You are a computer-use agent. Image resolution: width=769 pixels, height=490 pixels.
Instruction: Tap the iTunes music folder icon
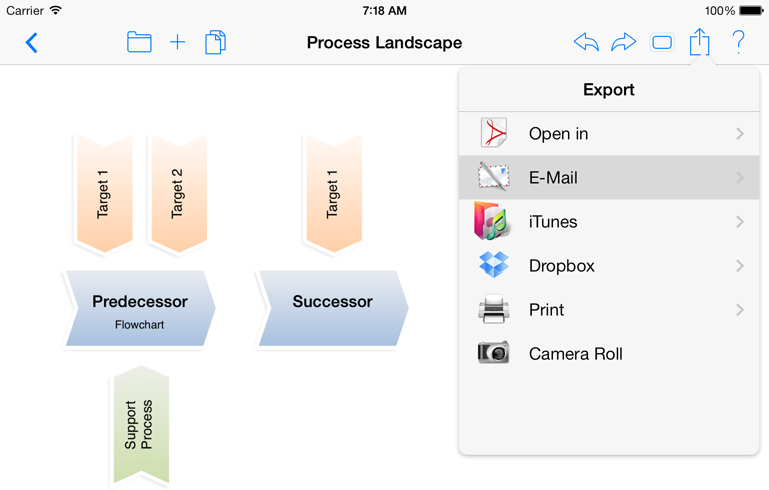[x=492, y=221]
